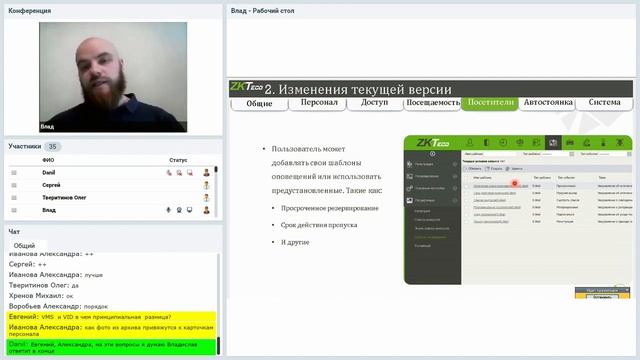Select Хренов Михаил's 'ок' chat message
Image resolution: width=640 pixels, height=360 pixels.
click(41, 296)
